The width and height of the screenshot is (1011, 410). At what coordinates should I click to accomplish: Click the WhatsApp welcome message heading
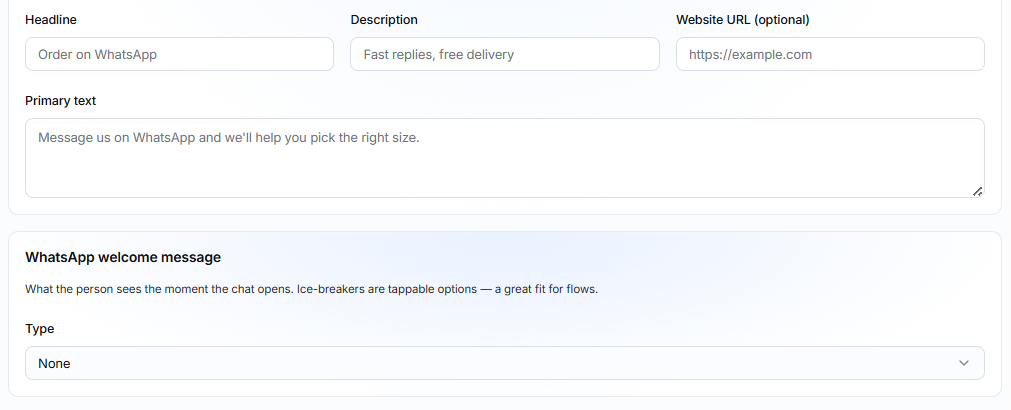coord(123,258)
